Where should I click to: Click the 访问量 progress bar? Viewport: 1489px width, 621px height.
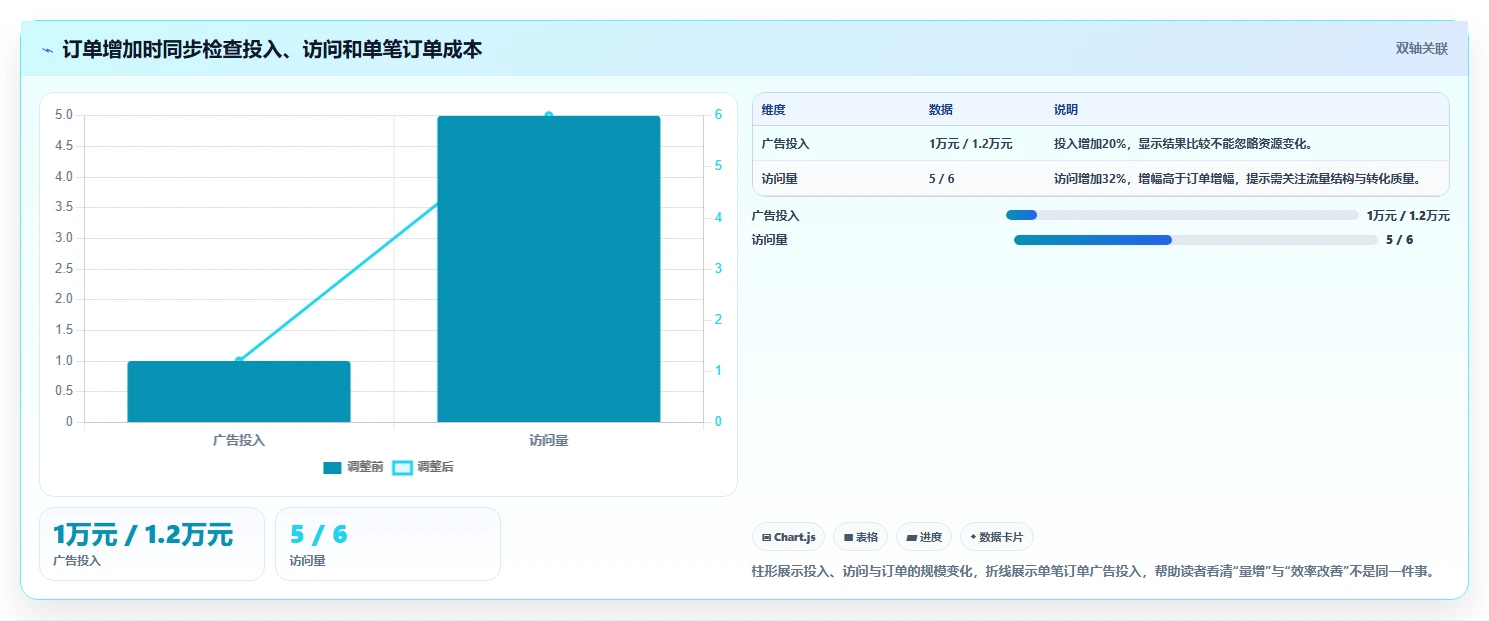click(1196, 240)
